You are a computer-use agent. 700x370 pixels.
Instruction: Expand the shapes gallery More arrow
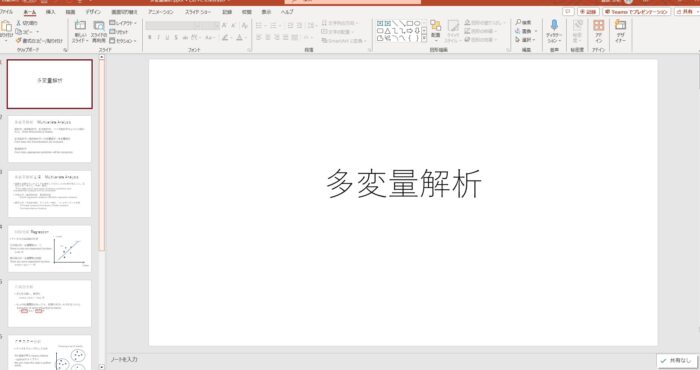pyautogui.click(x=424, y=39)
